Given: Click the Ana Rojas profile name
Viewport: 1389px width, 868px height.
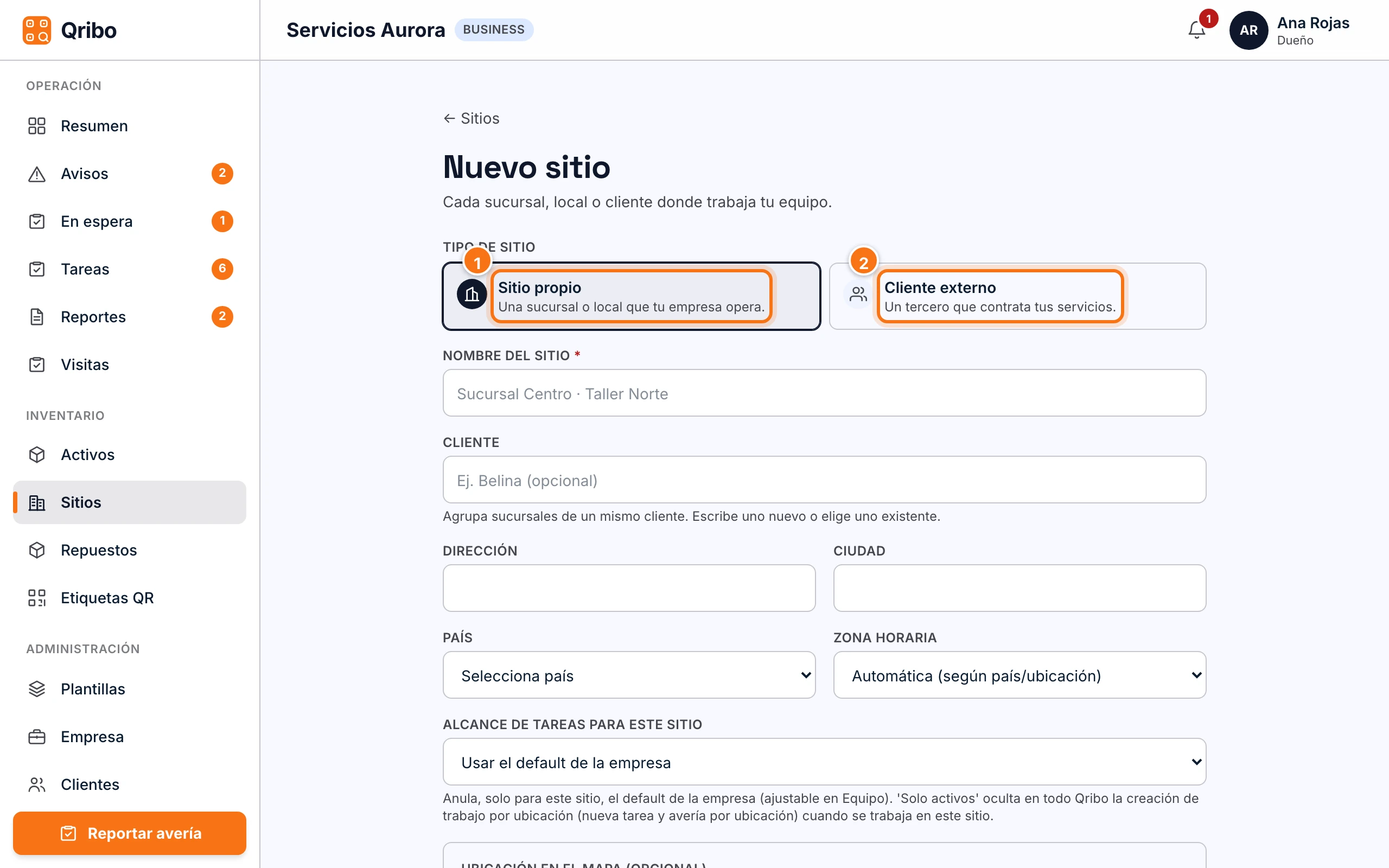Looking at the screenshot, I should [1313, 23].
